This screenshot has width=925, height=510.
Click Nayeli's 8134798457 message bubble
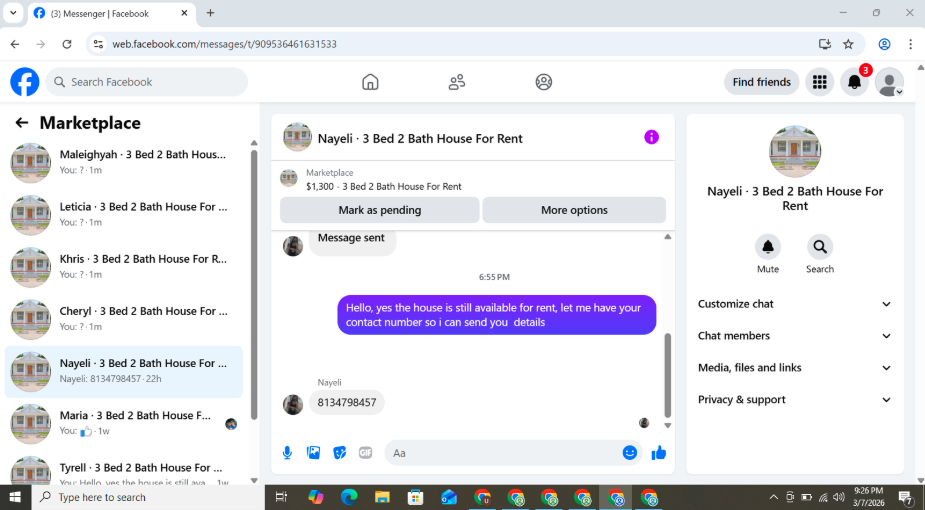(x=347, y=403)
